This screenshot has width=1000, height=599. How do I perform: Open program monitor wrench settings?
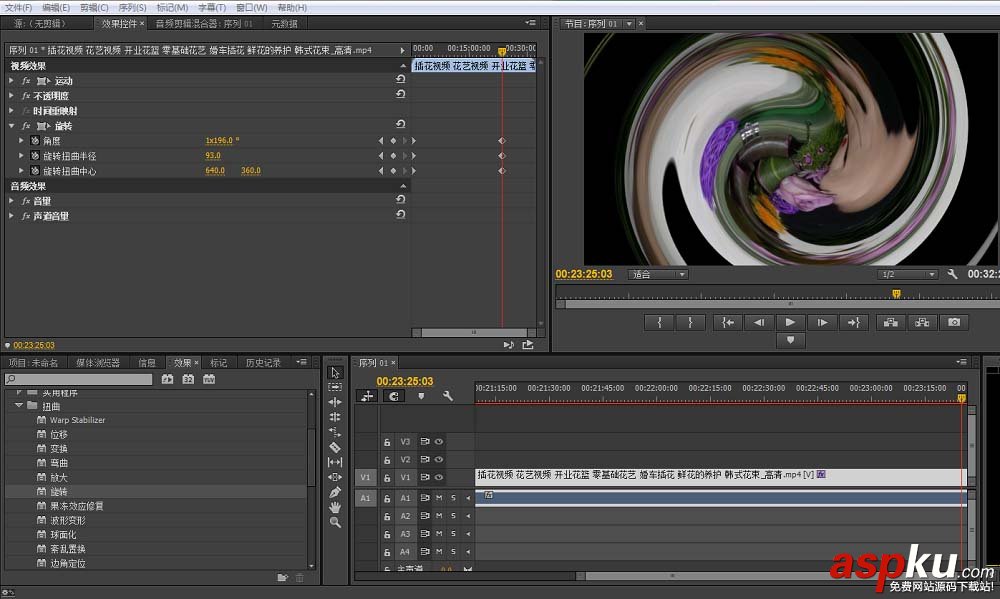coord(952,274)
